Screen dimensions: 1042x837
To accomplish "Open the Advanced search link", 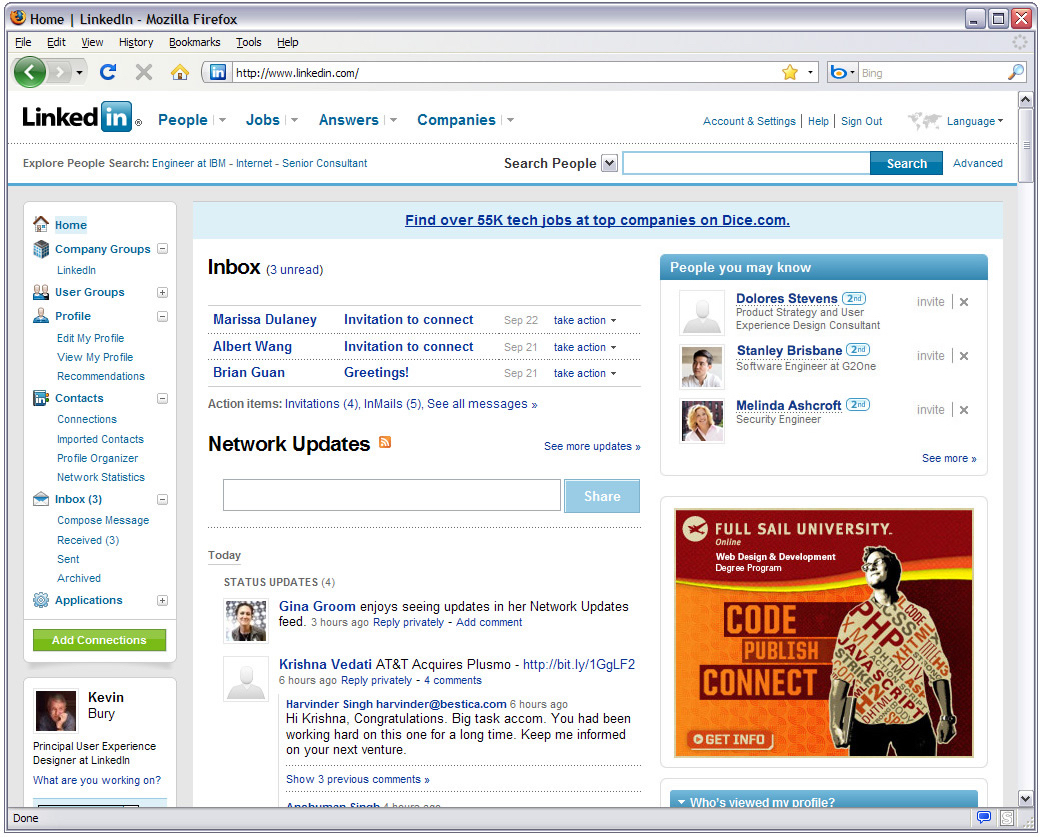I will tap(978, 163).
